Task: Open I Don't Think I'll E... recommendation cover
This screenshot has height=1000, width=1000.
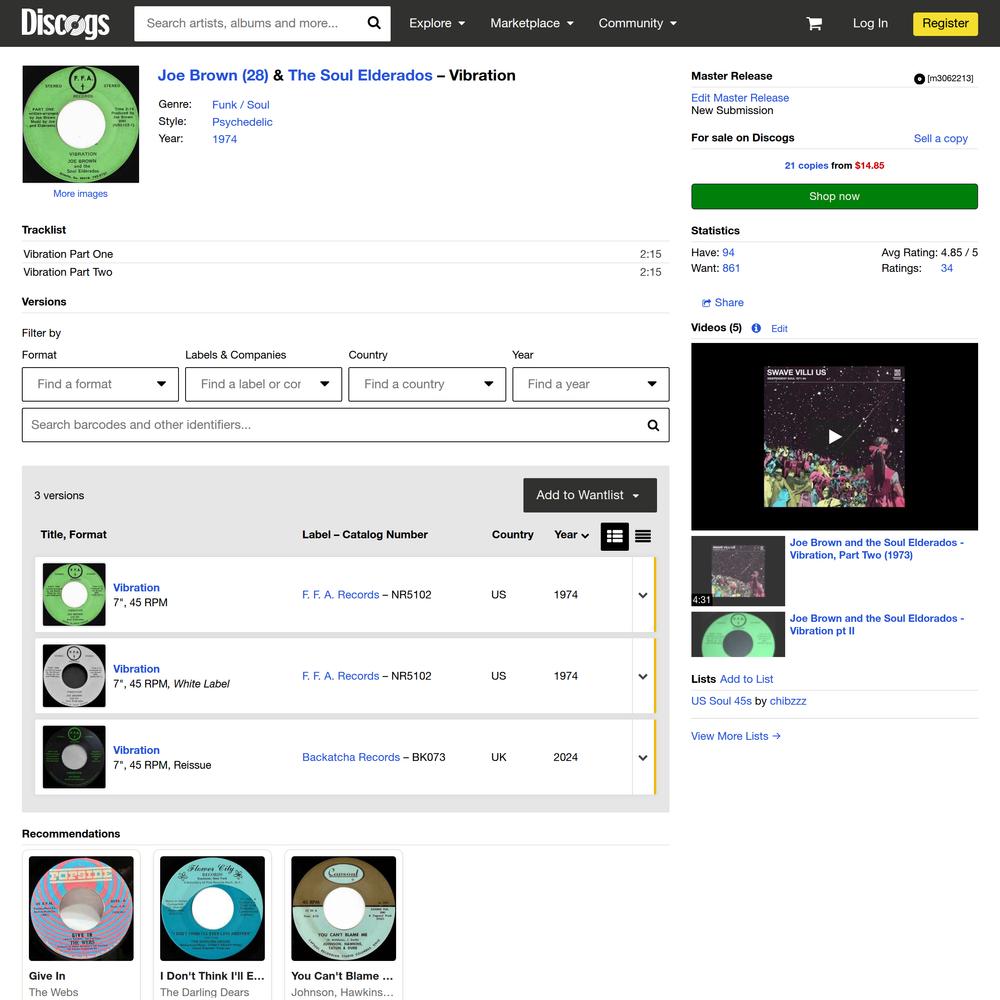Action: [212, 908]
